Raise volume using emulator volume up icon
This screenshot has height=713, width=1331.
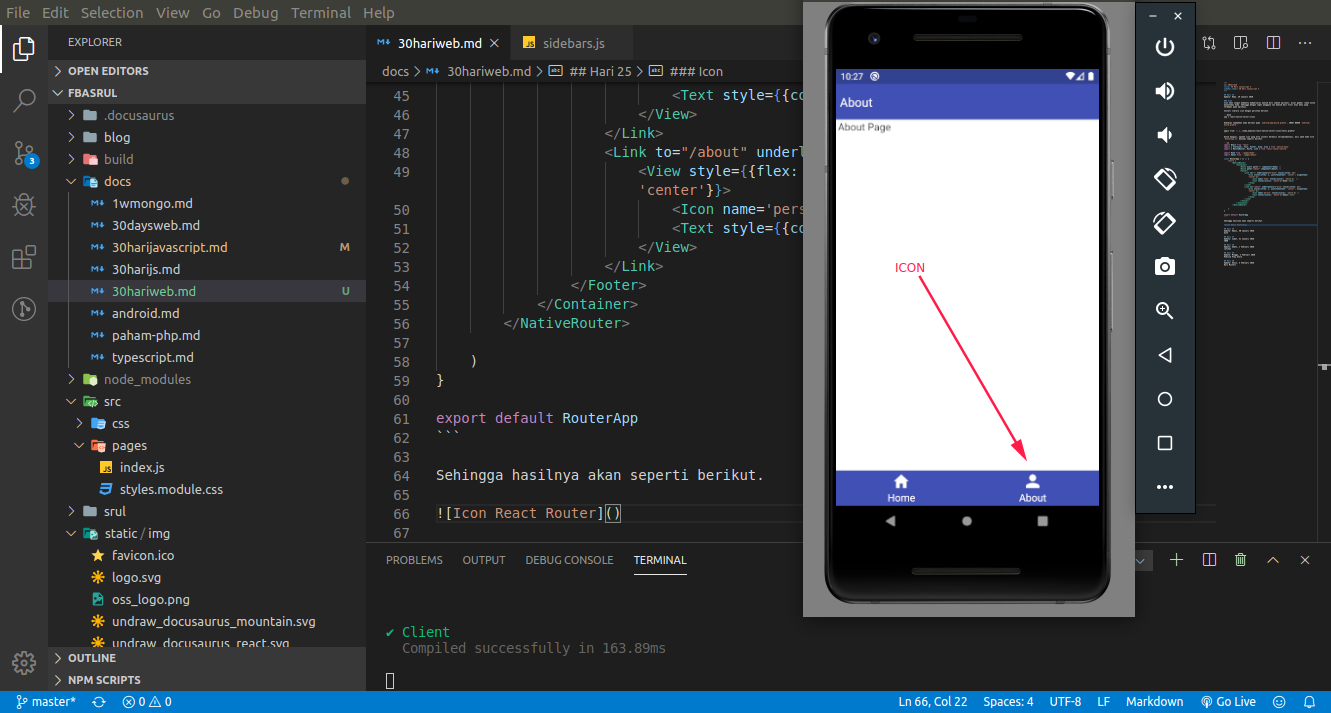click(x=1164, y=91)
